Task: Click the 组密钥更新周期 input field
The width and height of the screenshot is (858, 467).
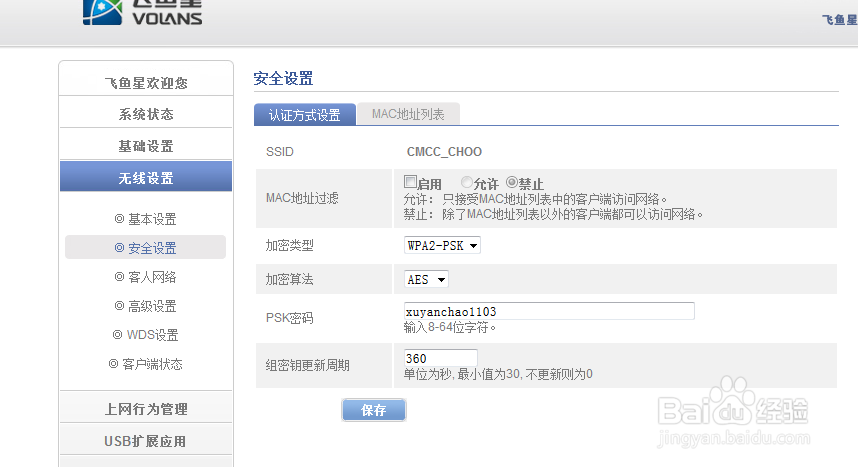Action: tap(440, 358)
